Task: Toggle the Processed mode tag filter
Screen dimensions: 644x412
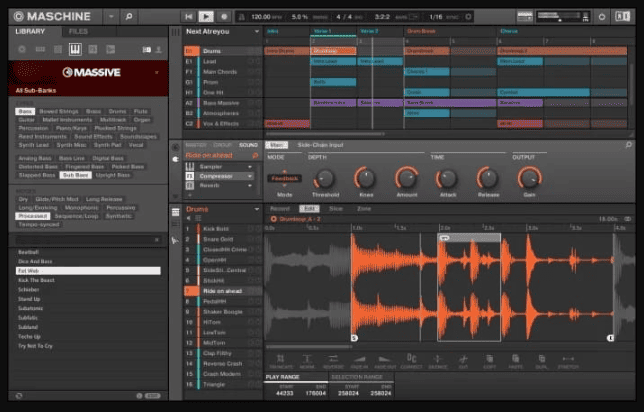Action: (33, 216)
